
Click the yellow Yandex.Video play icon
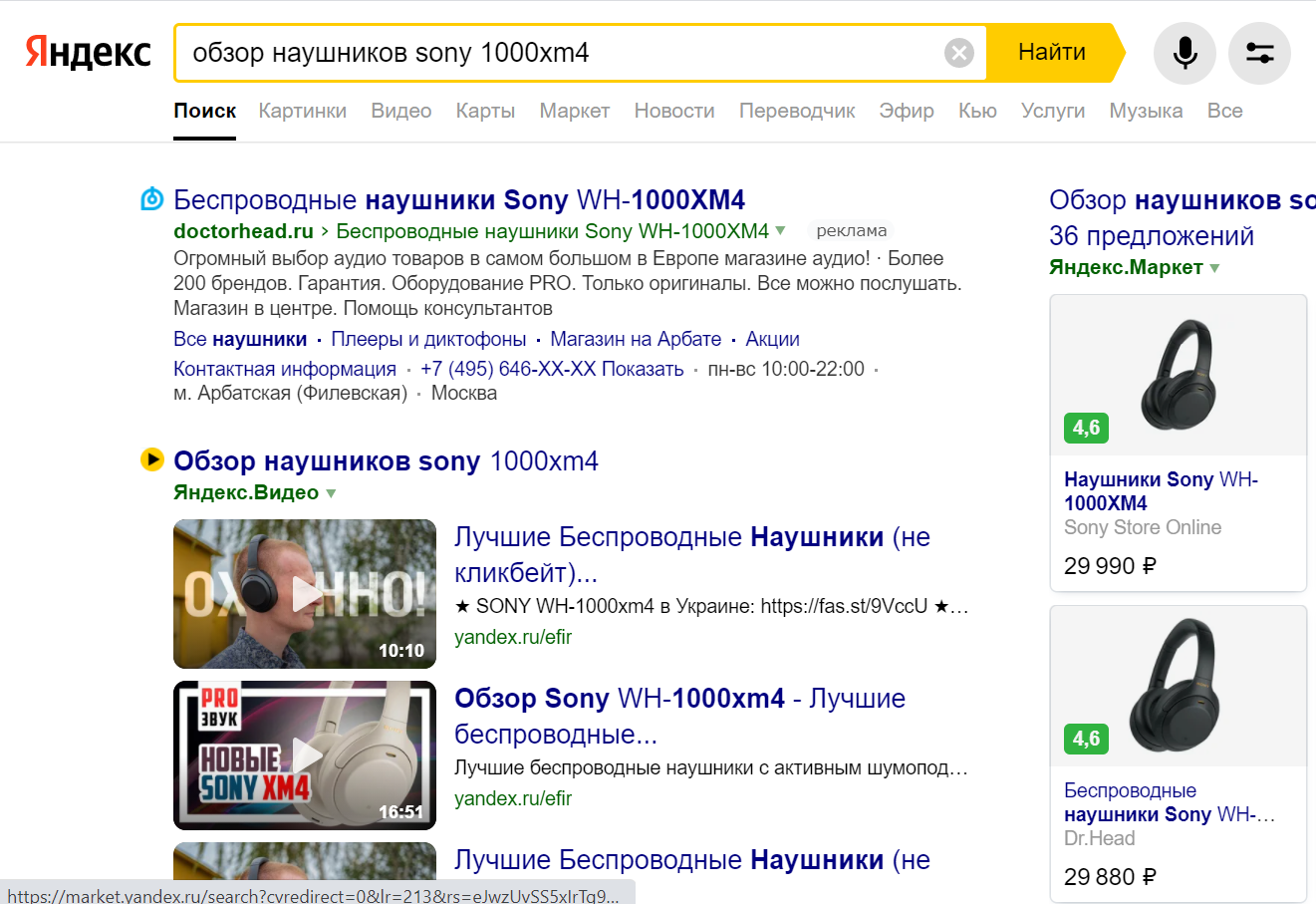click(151, 459)
